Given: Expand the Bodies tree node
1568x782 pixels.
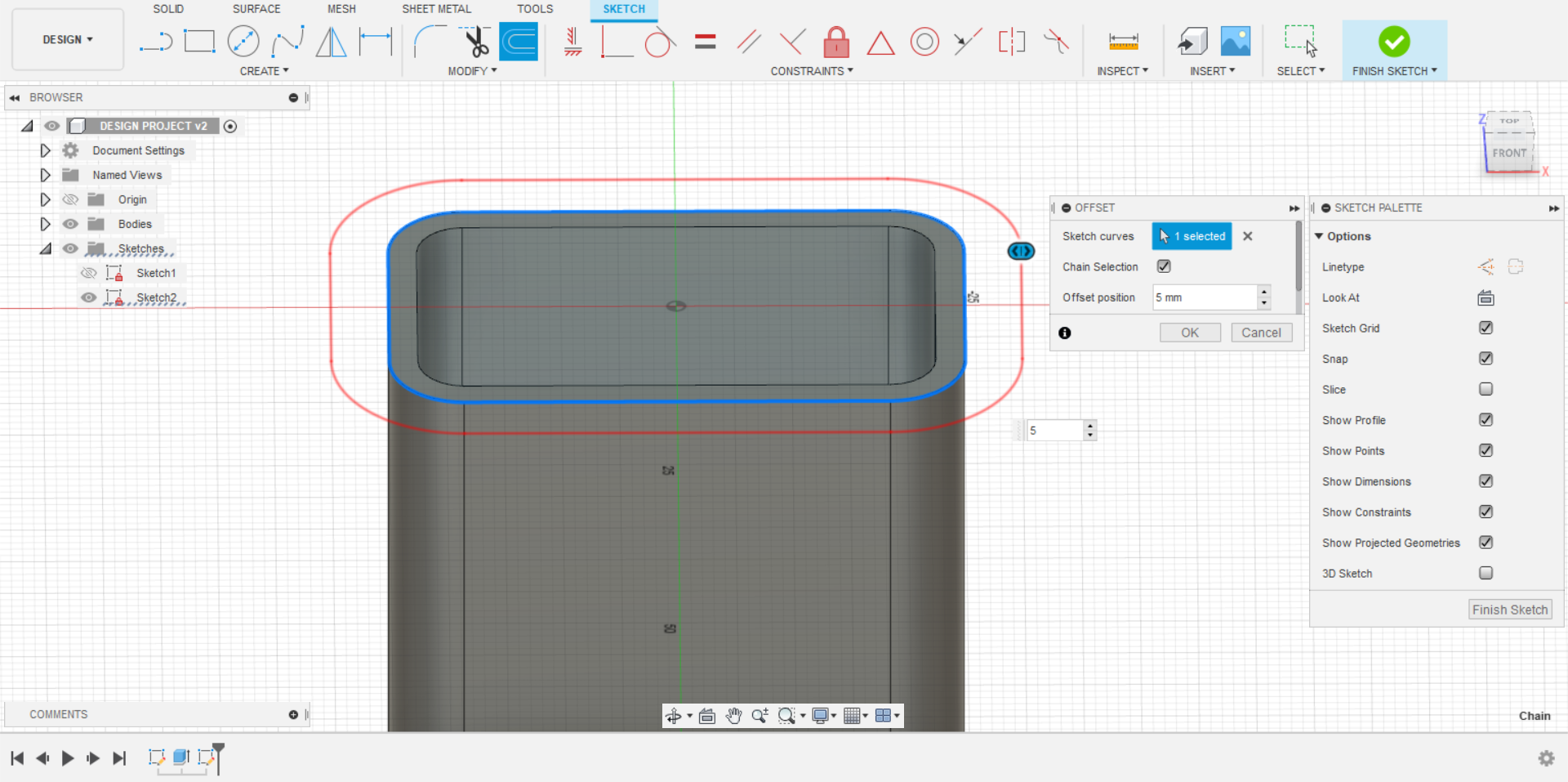Looking at the screenshot, I should coord(45,224).
